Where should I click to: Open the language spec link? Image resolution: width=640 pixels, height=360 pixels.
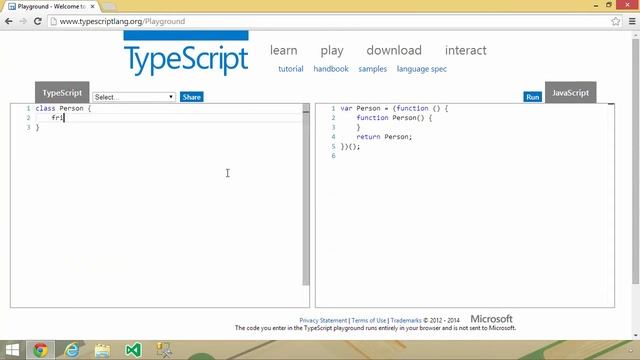coord(422,69)
